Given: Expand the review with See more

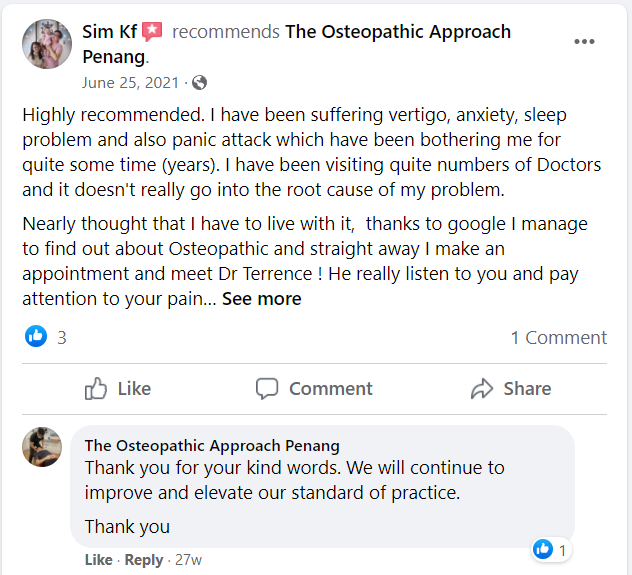Looking at the screenshot, I should [x=261, y=298].
